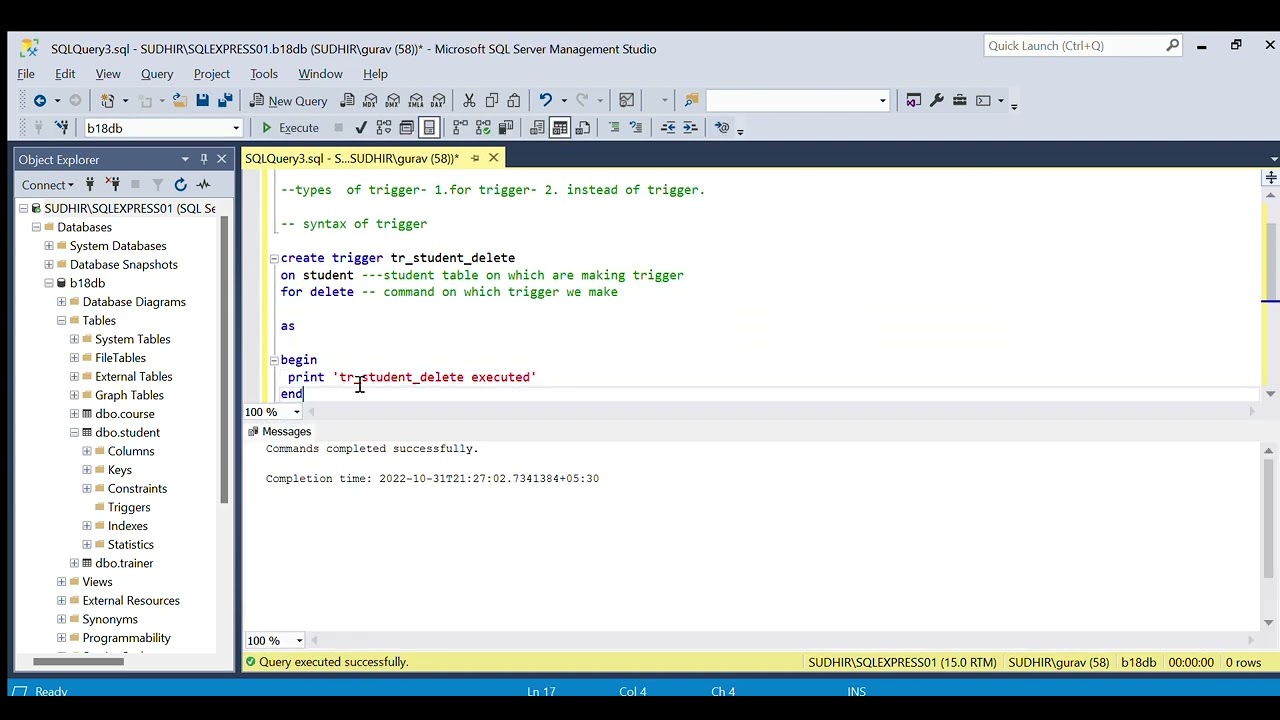This screenshot has height=720, width=1280.
Task: Click the Activity Monitor icon in Object Explorer
Action: point(203,185)
